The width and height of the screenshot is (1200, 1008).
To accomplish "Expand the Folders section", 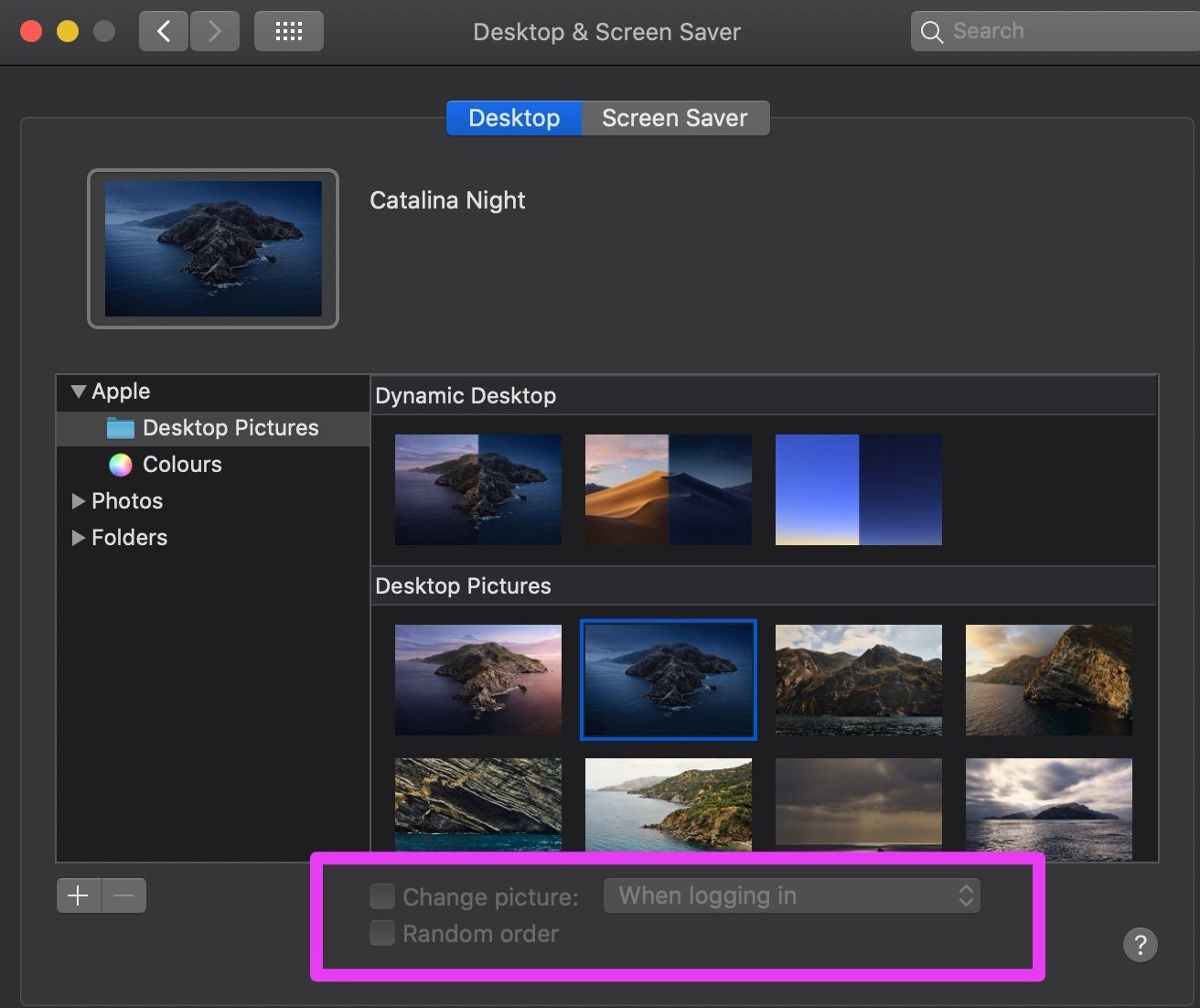I will 79,538.
